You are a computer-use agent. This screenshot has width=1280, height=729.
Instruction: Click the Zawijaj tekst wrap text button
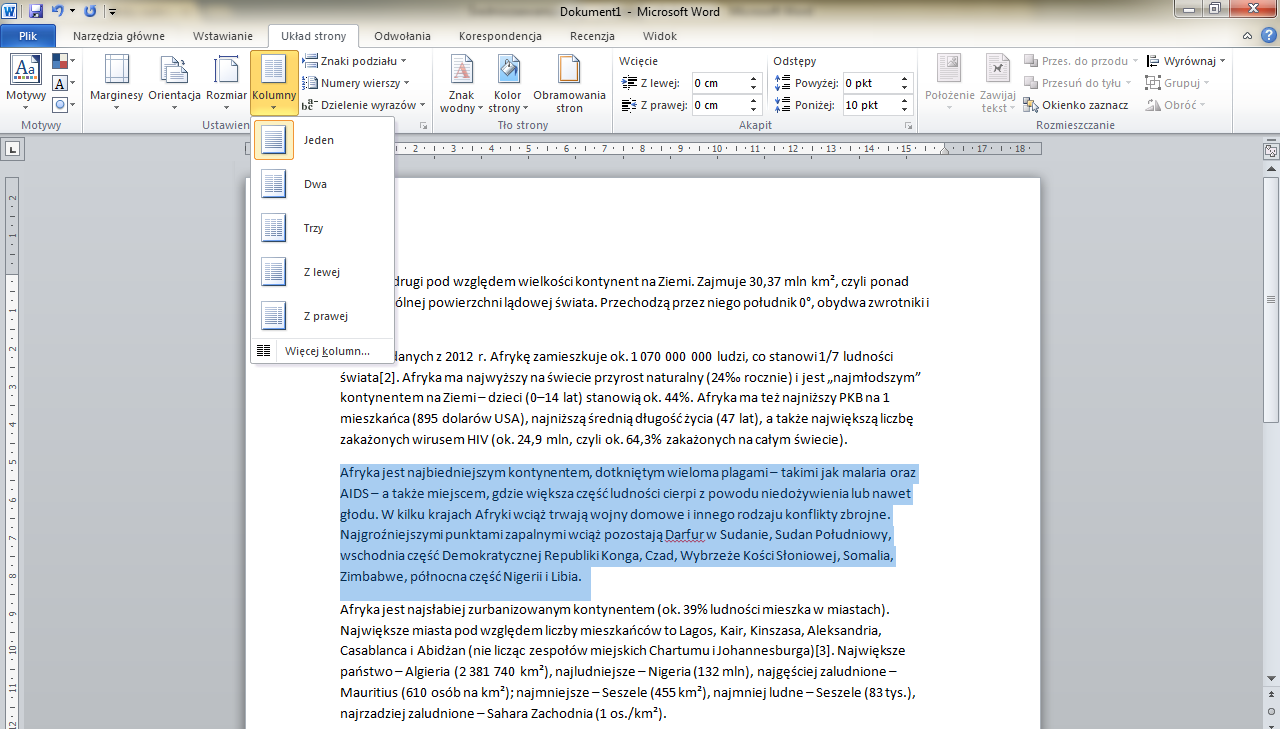998,83
